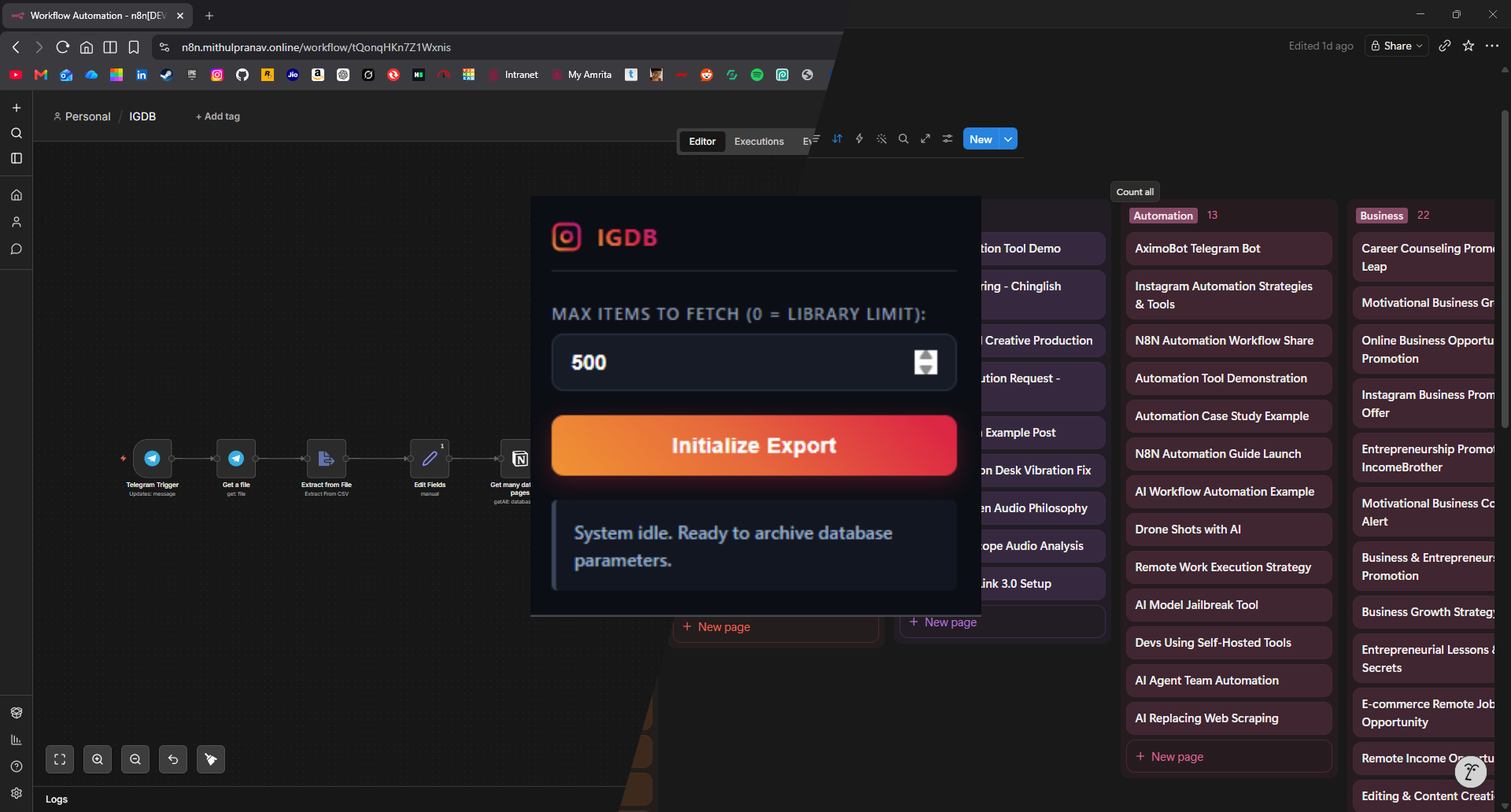Zoom out on the workflow canvas
Screen dimensions: 1511x812
click(135, 759)
